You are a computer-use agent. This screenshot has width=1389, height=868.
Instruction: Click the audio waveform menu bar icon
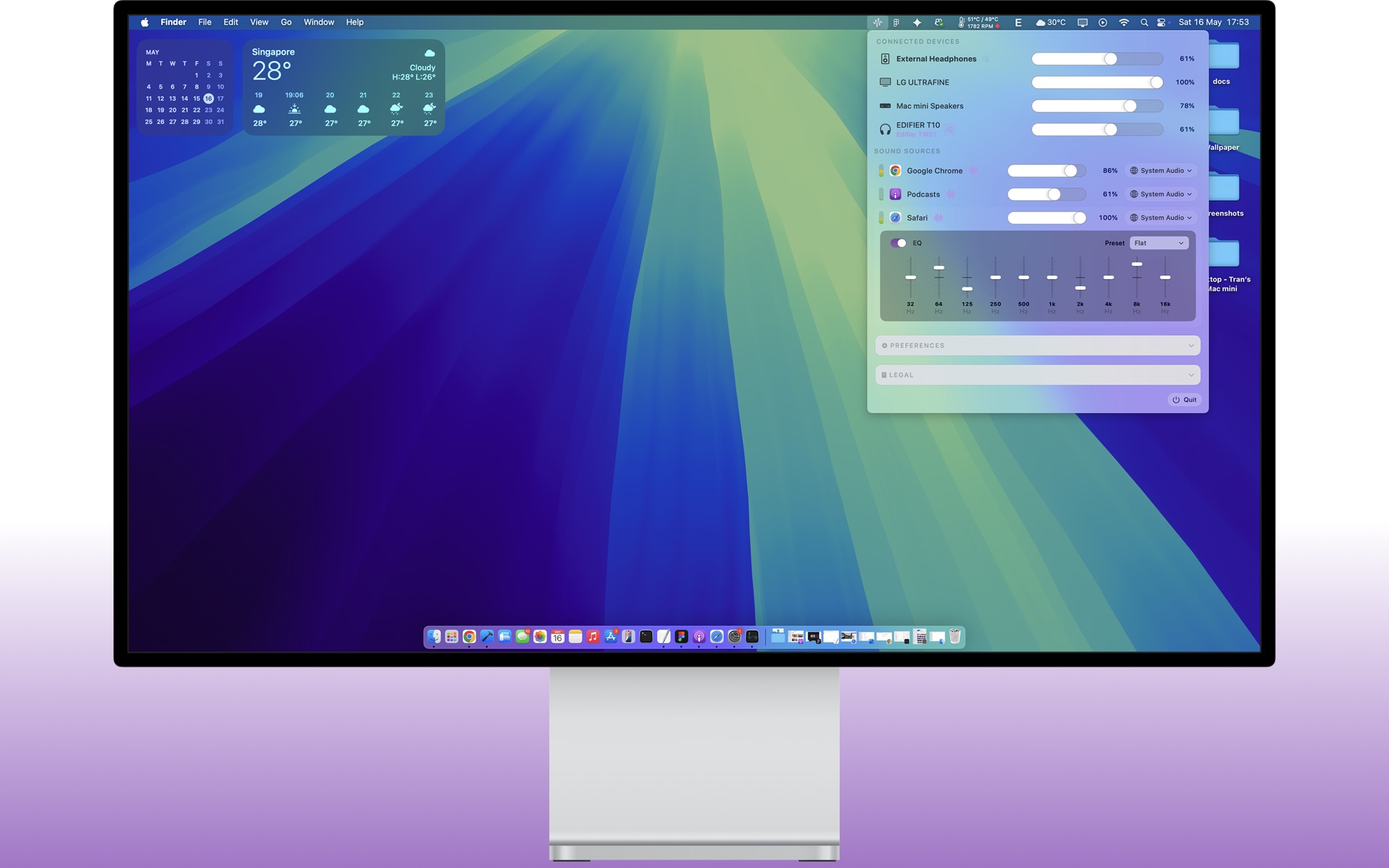click(878, 22)
